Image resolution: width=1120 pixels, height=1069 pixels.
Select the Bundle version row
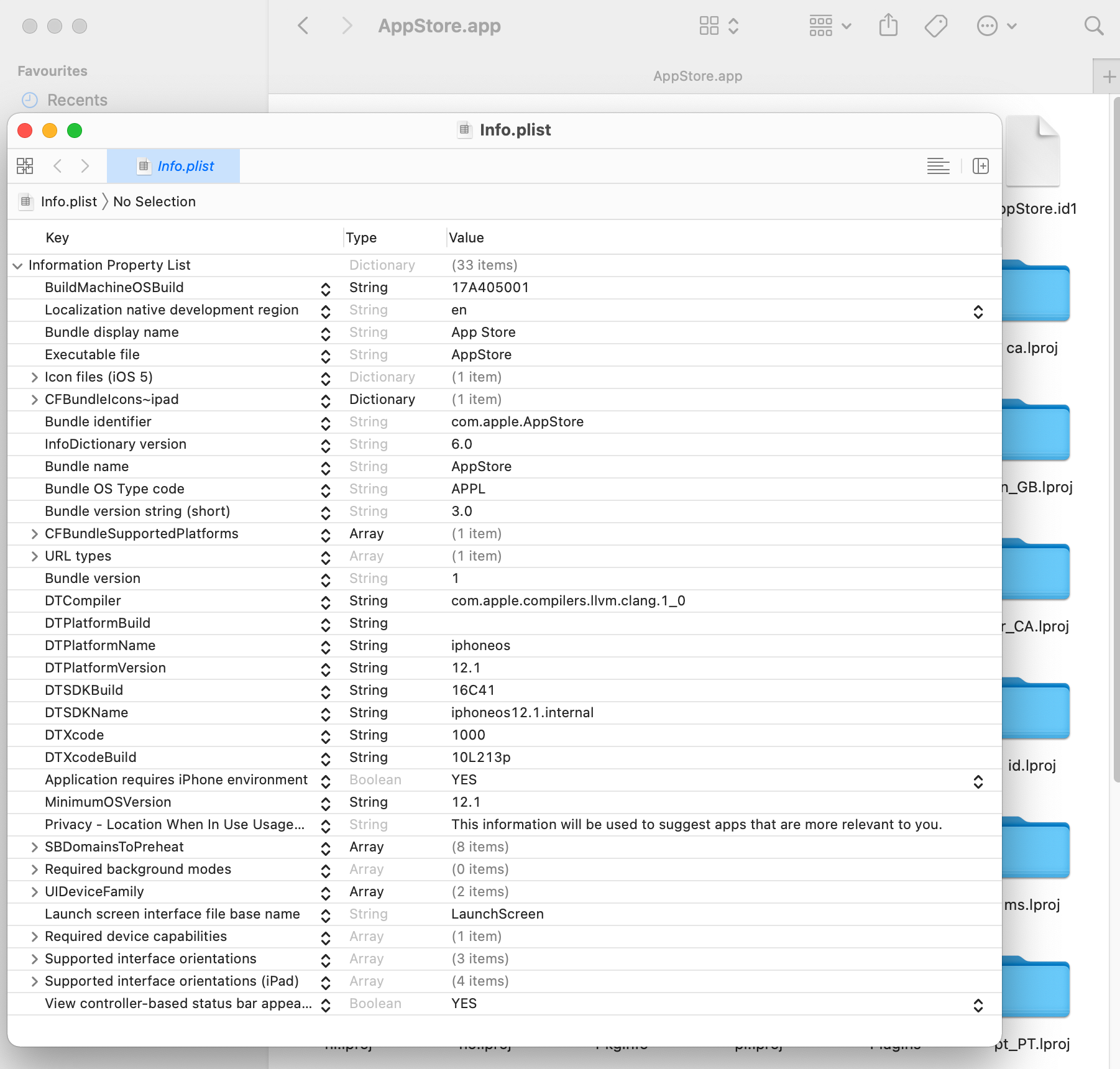click(505, 579)
